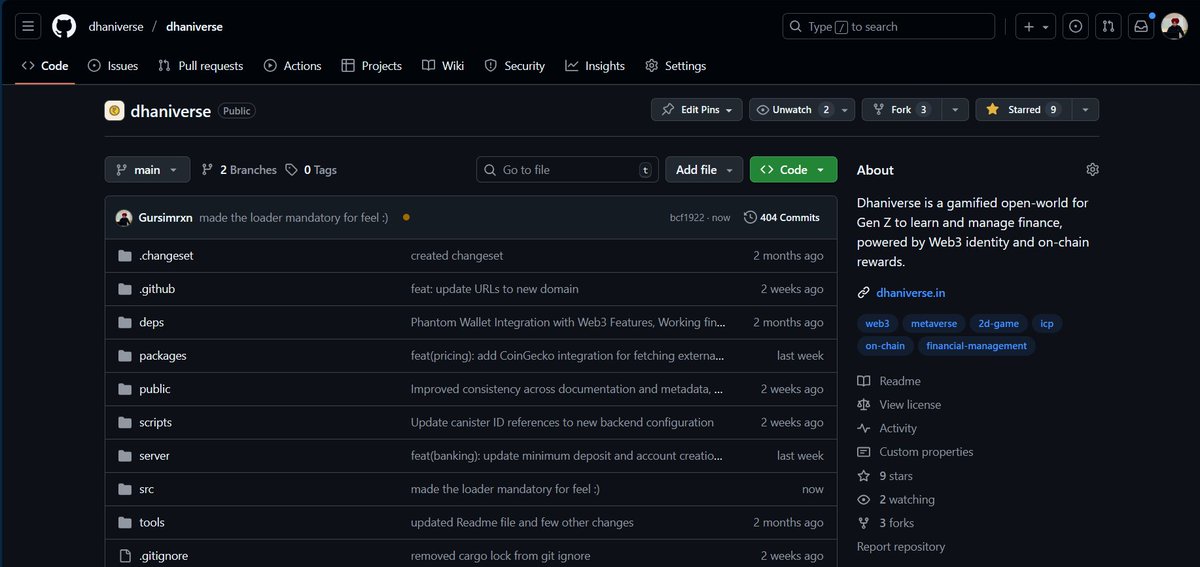
Task: Click the 2d-game topic tag
Action: [998, 323]
